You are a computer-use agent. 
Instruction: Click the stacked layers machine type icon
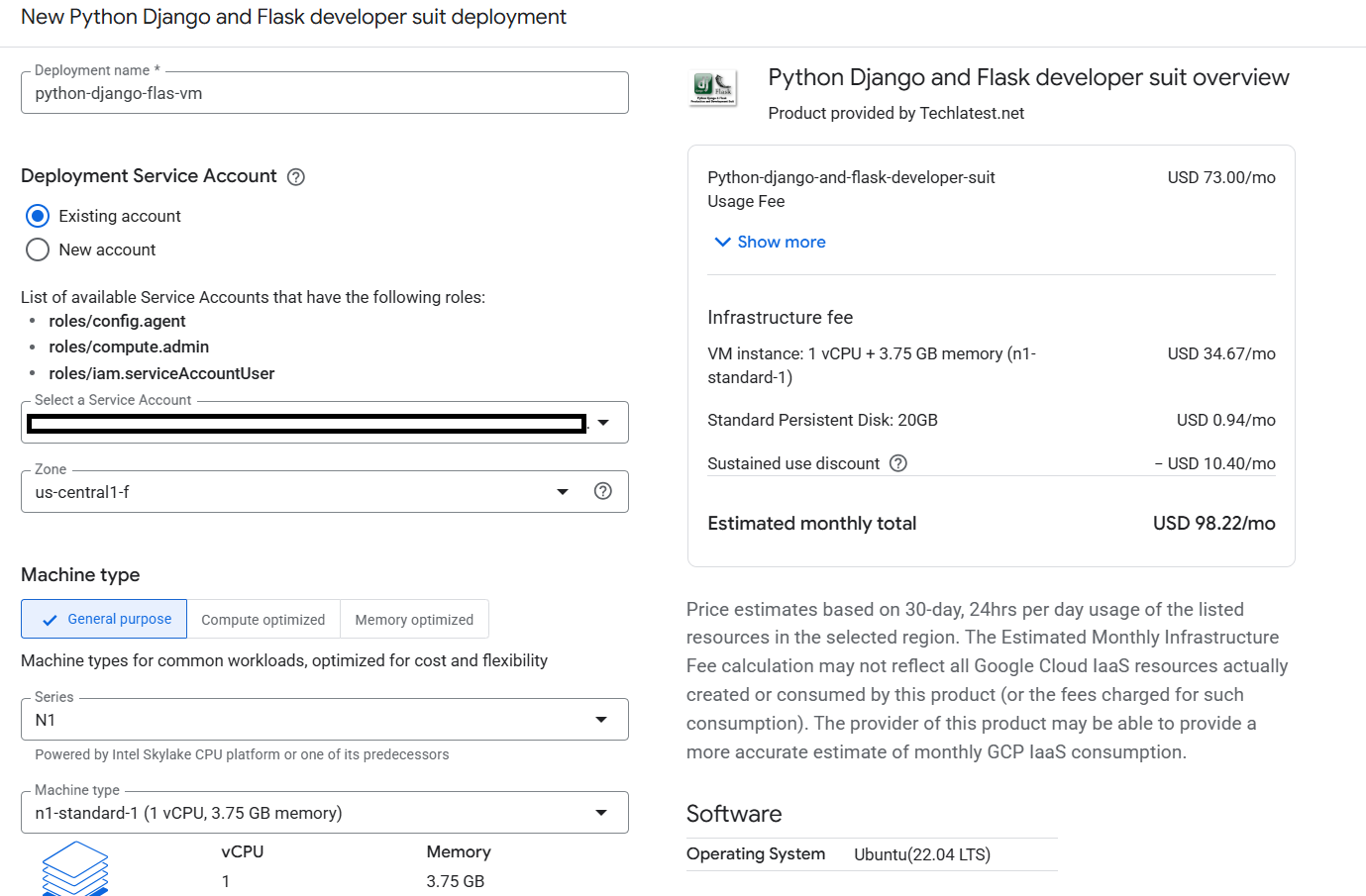pyautogui.click(x=75, y=868)
